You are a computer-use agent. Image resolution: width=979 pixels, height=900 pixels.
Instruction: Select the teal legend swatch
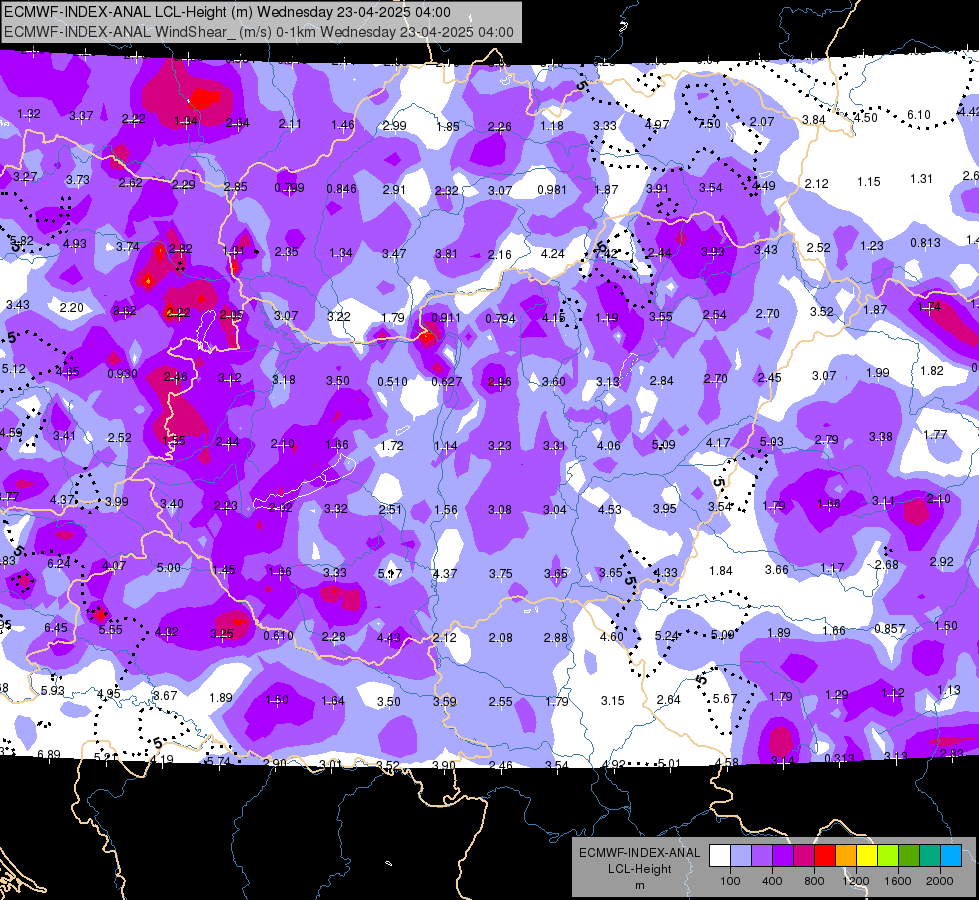[x=930, y=856]
